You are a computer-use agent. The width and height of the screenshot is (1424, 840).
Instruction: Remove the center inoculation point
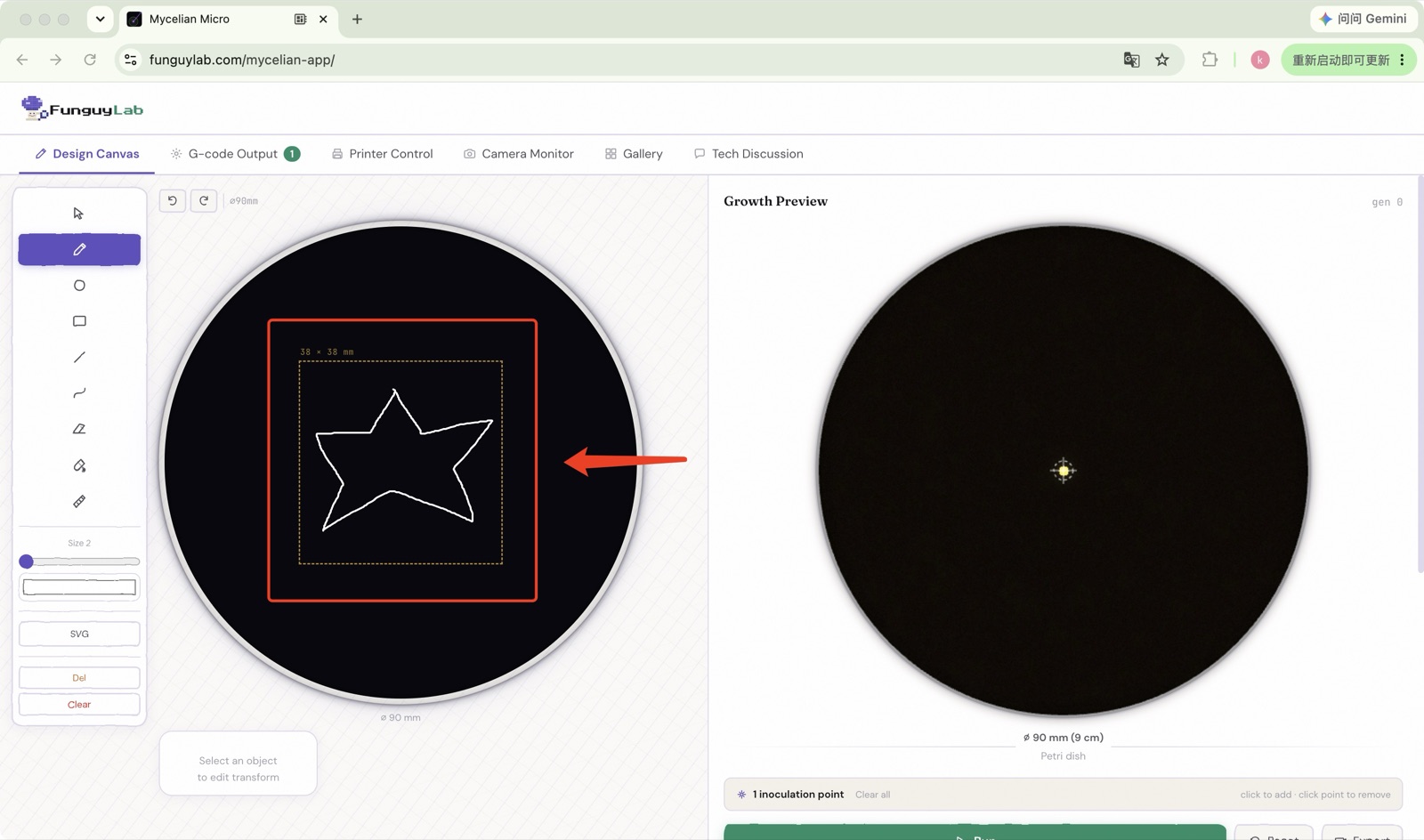point(1064,471)
